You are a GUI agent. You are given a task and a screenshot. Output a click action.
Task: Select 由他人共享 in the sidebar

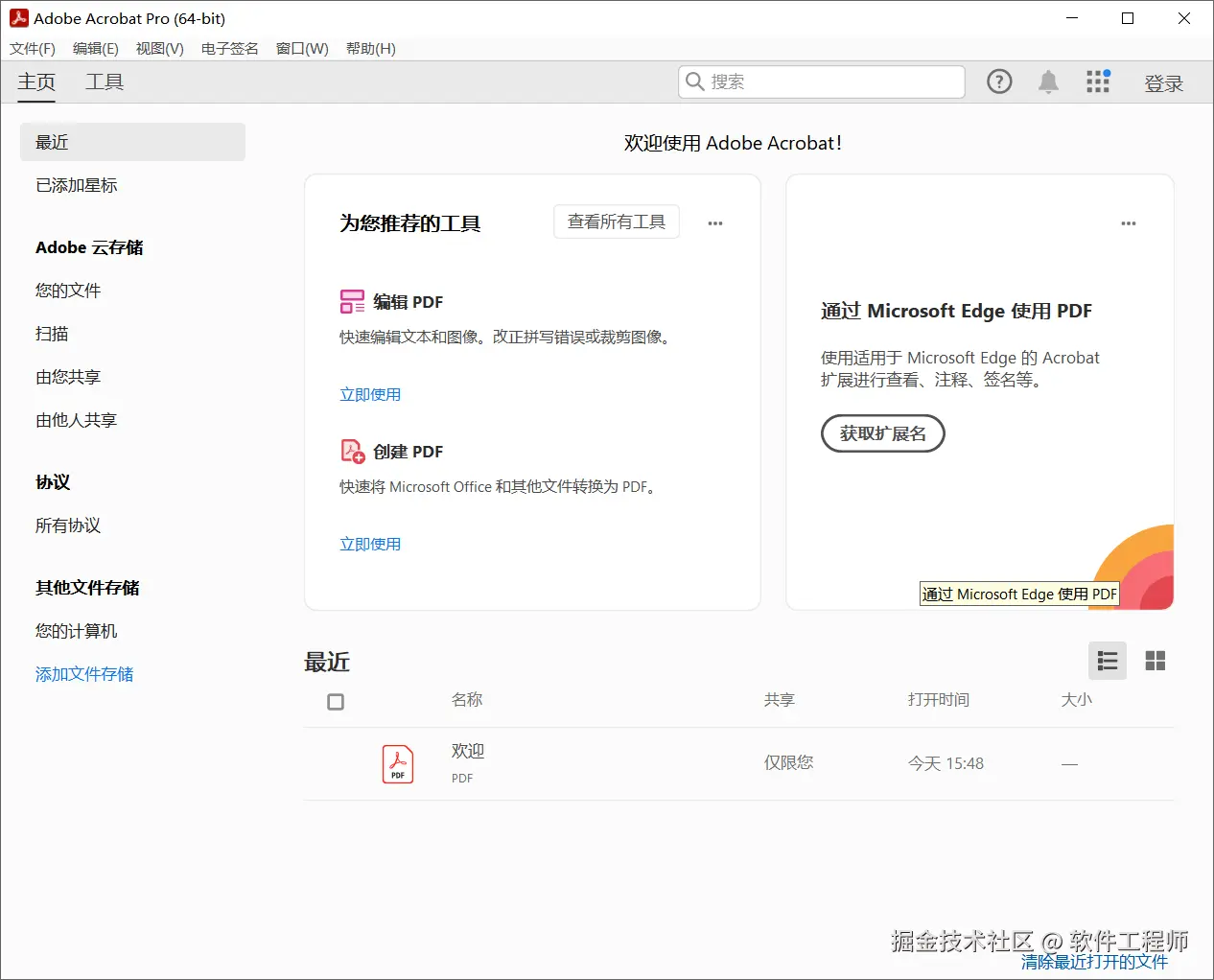click(77, 420)
